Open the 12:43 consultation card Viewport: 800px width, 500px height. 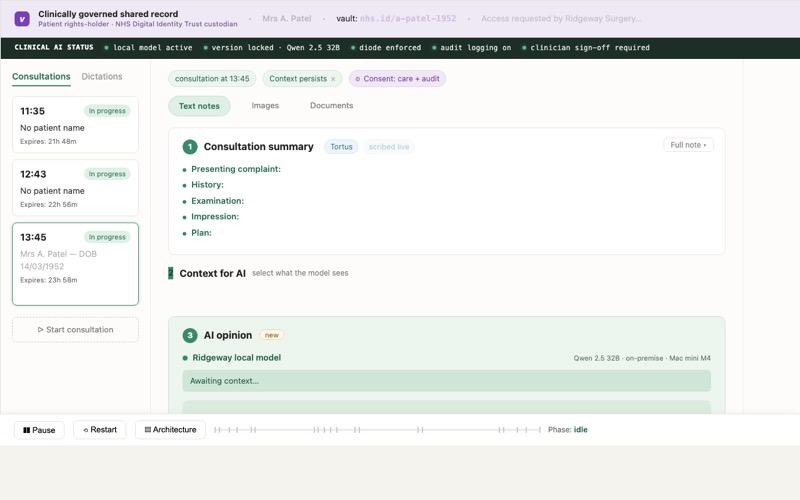tap(76, 188)
